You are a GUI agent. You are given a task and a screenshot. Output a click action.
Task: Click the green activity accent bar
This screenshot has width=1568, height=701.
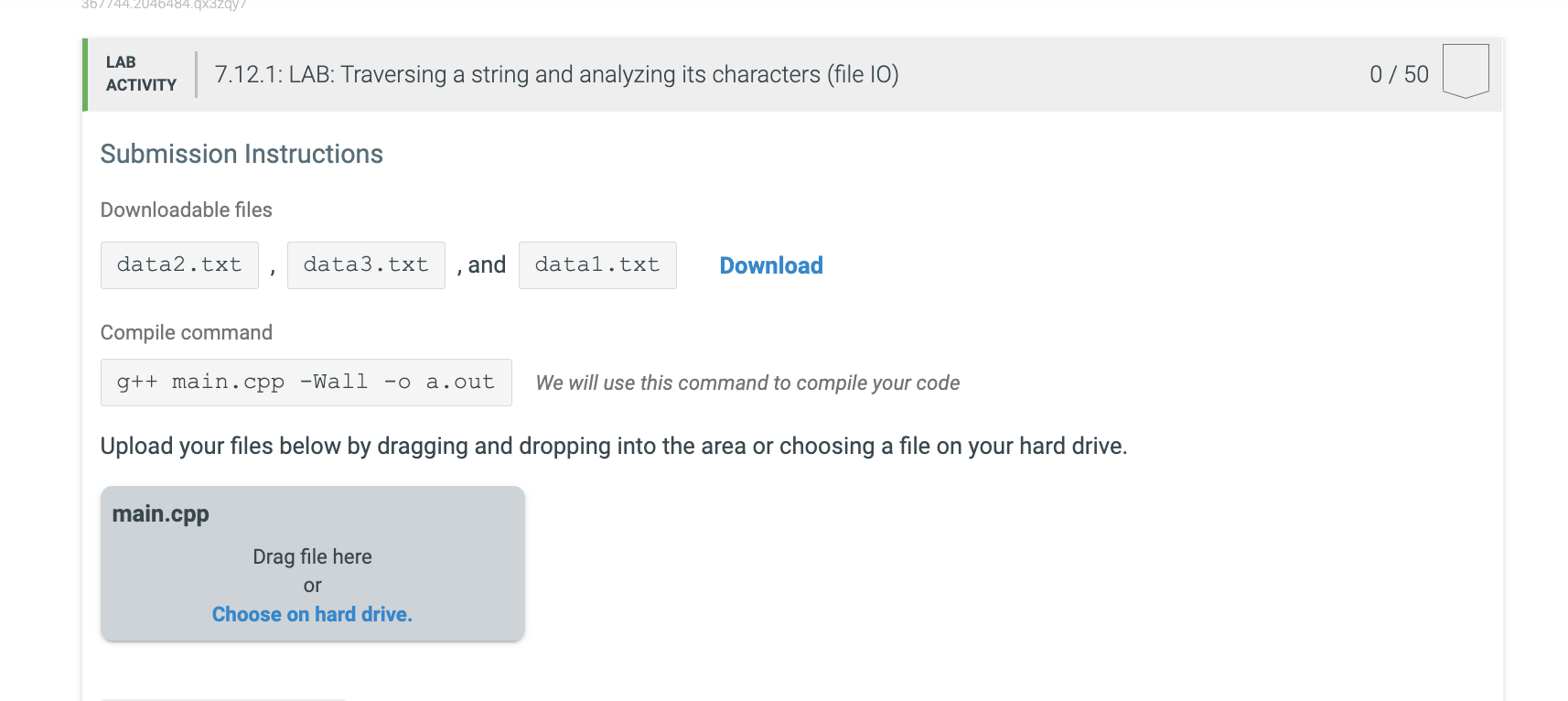click(x=85, y=75)
